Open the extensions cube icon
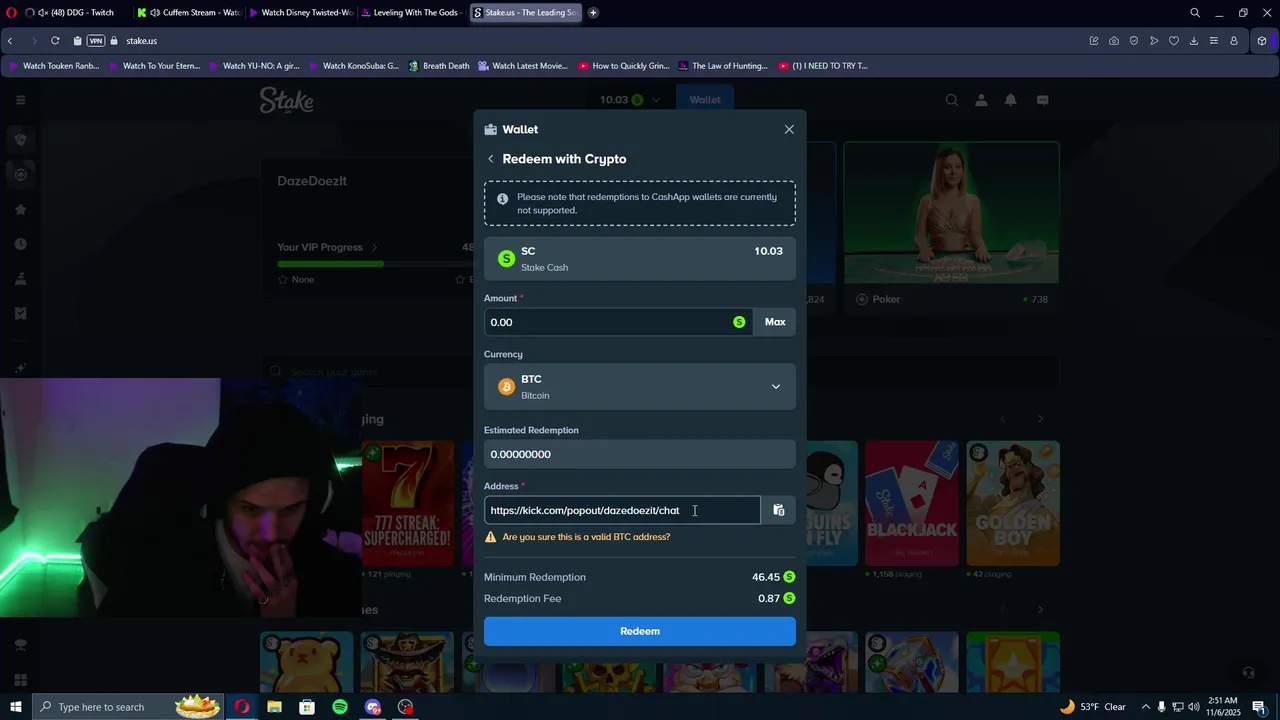Viewport: 1280px width, 720px height. (x=1262, y=41)
